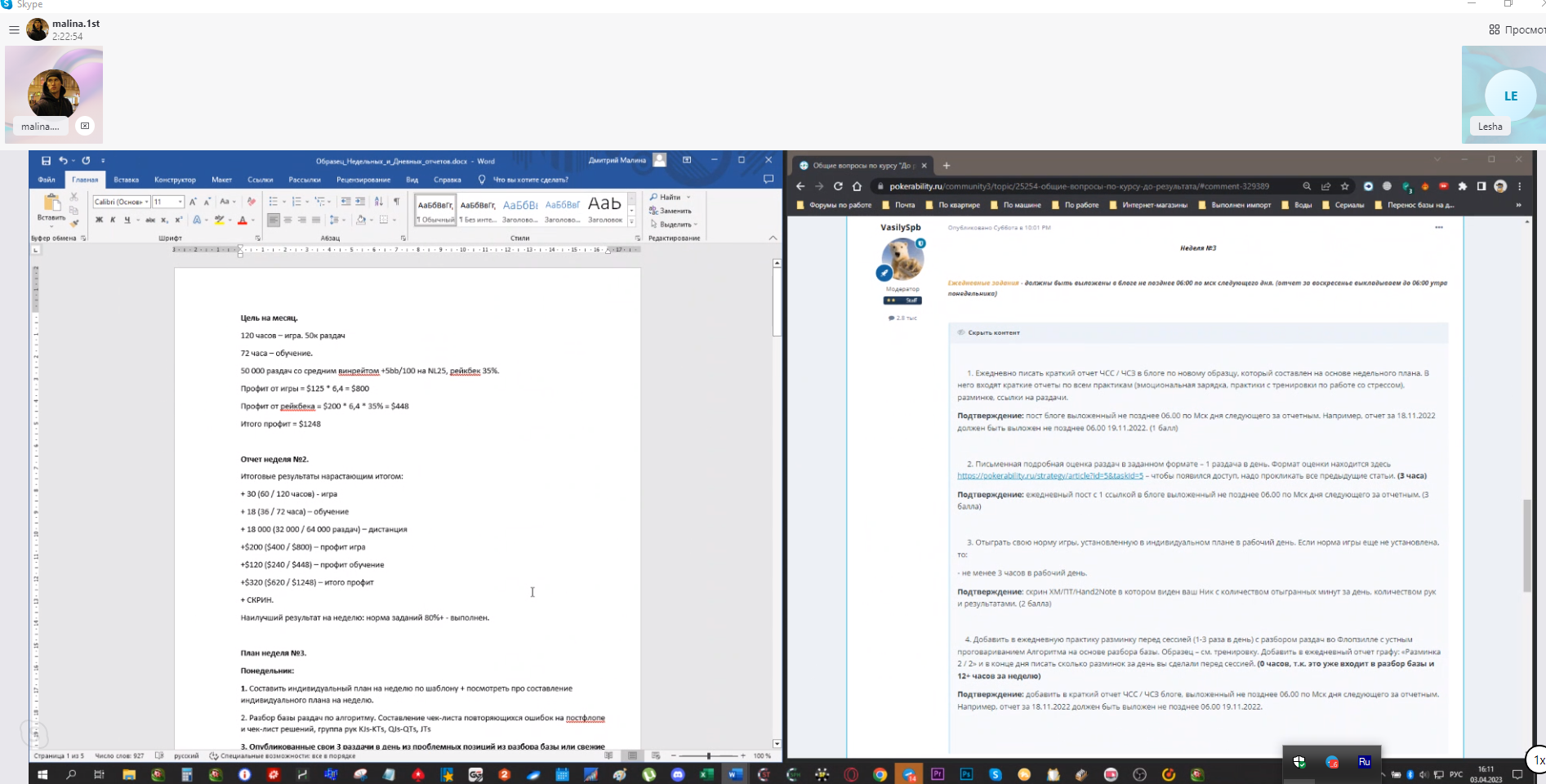Viewport: 1546px width, 784px height.
Task: Open the Форумы по работе bookmark folder
Action: 834,205
